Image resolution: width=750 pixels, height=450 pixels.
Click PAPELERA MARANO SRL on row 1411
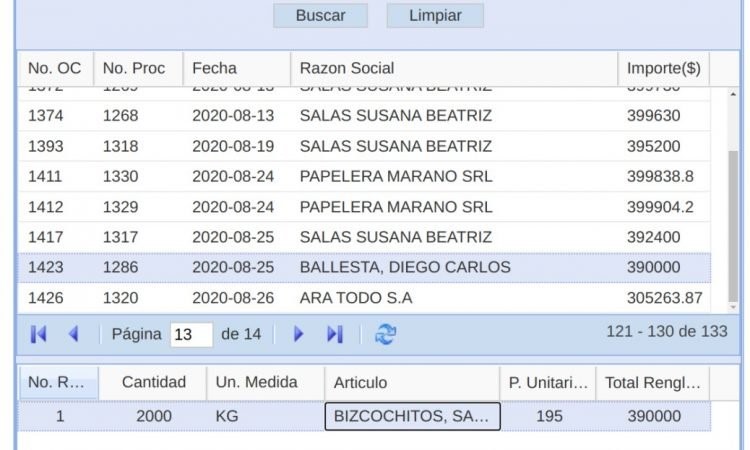396,176
